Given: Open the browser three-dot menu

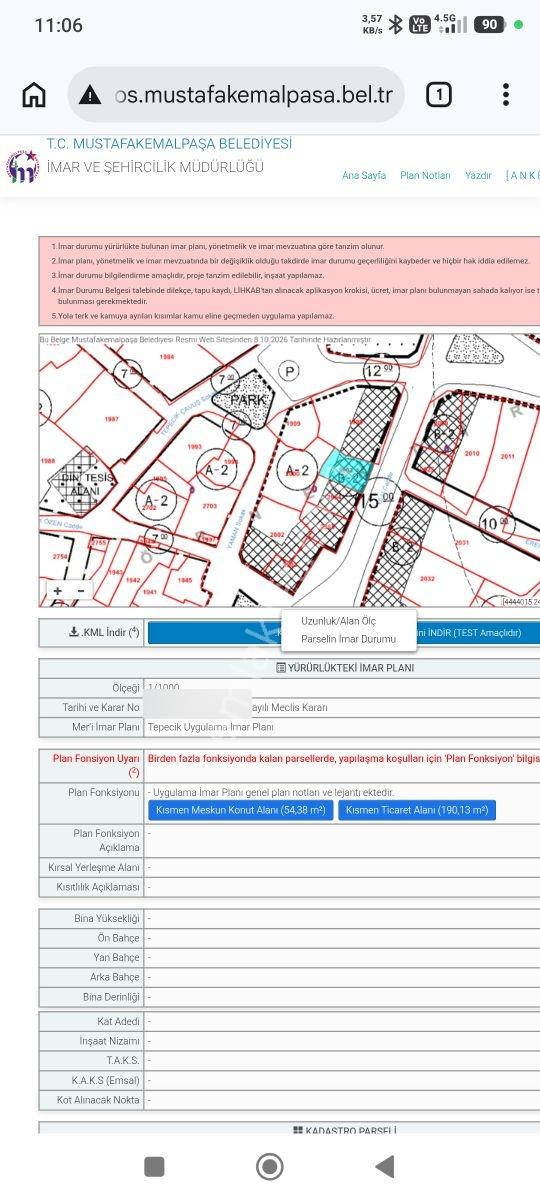Looking at the screenshot, I should 506,95.
